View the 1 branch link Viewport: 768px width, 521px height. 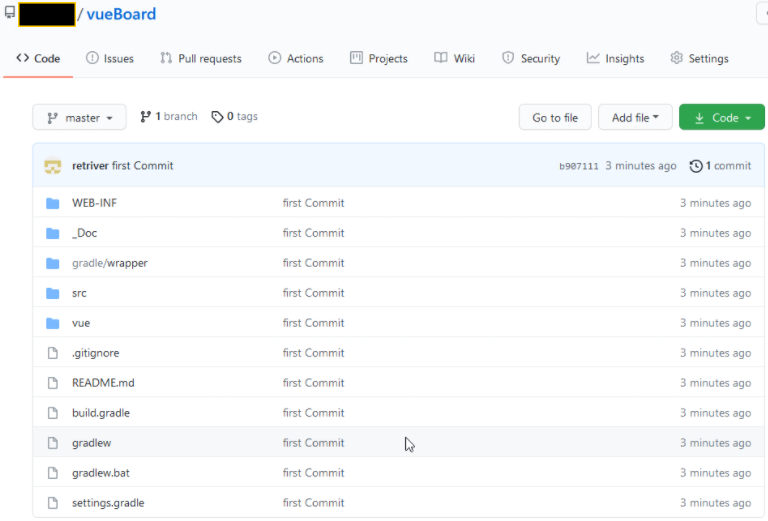pos(168,117)
